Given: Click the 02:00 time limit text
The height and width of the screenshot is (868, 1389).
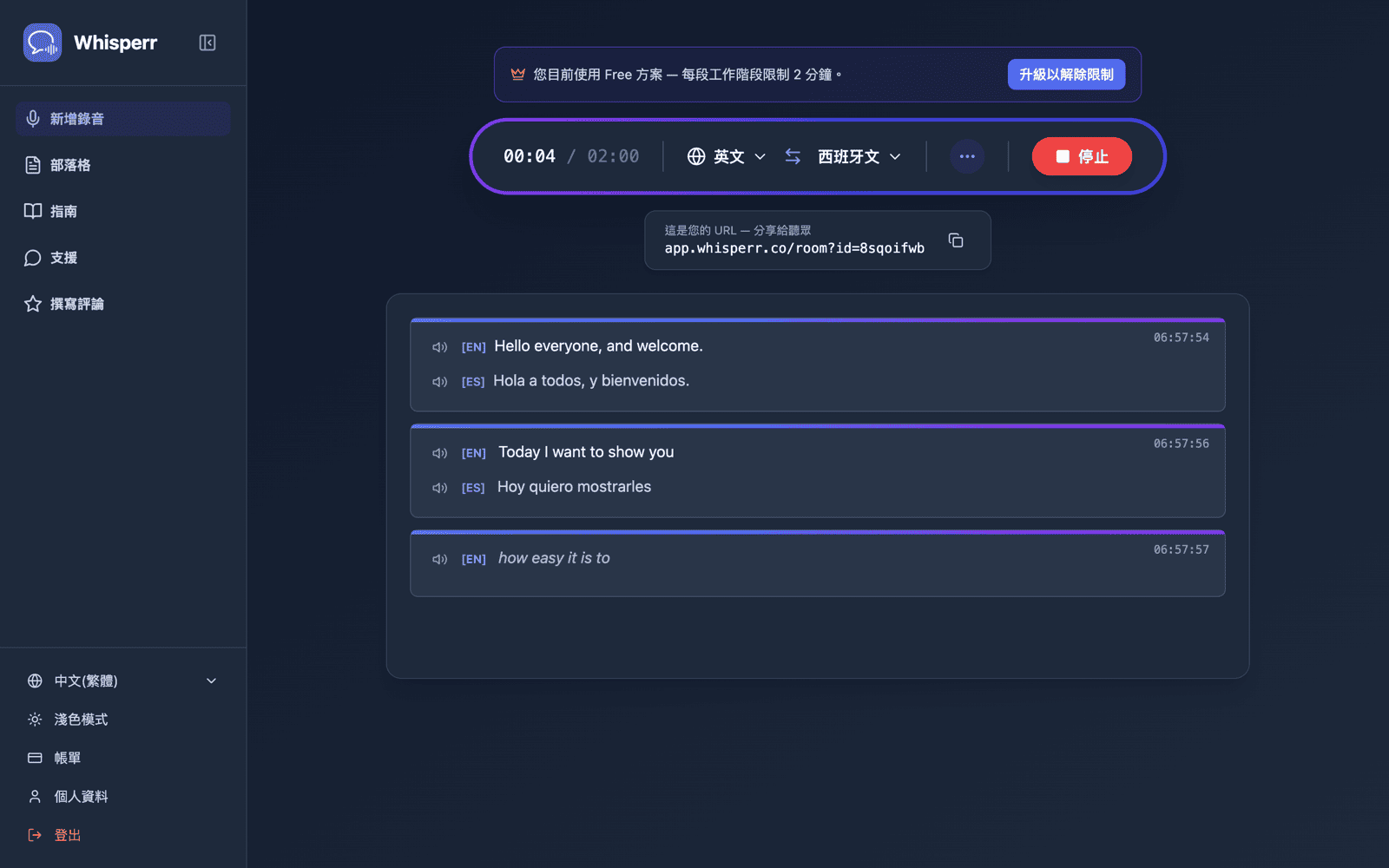Looking at the screenshot, I should (x=613, y=156).
